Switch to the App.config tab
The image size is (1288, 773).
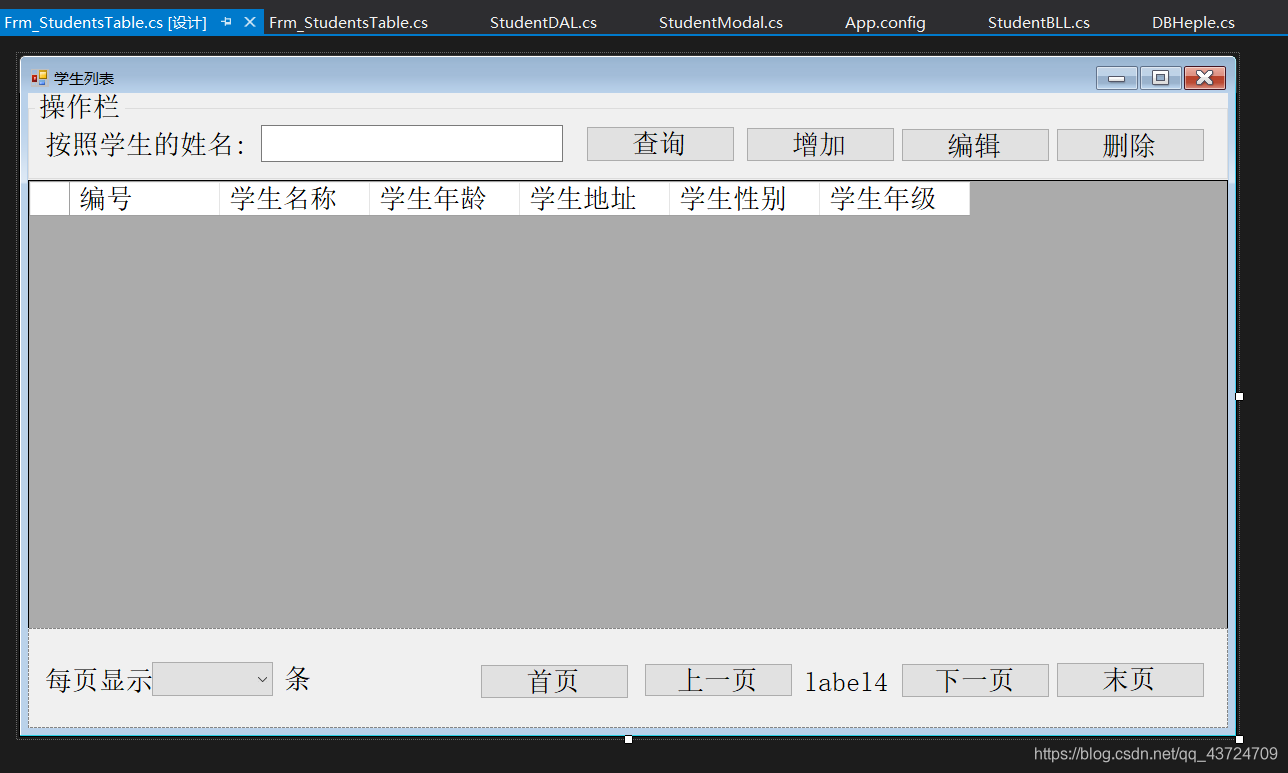tap(885, 22)
